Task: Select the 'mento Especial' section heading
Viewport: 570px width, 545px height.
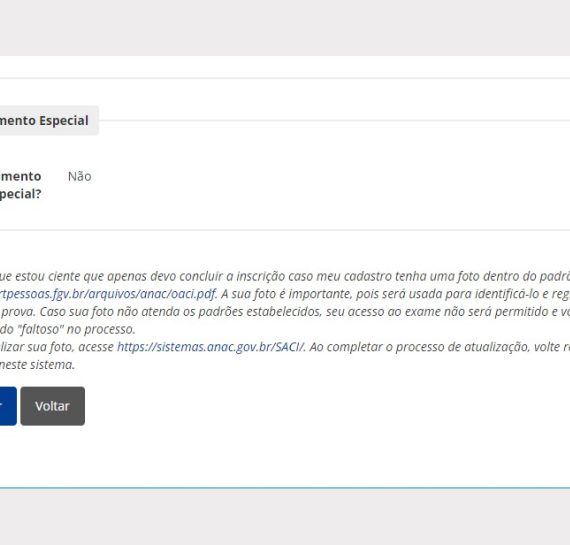Action: click(44, 120)
